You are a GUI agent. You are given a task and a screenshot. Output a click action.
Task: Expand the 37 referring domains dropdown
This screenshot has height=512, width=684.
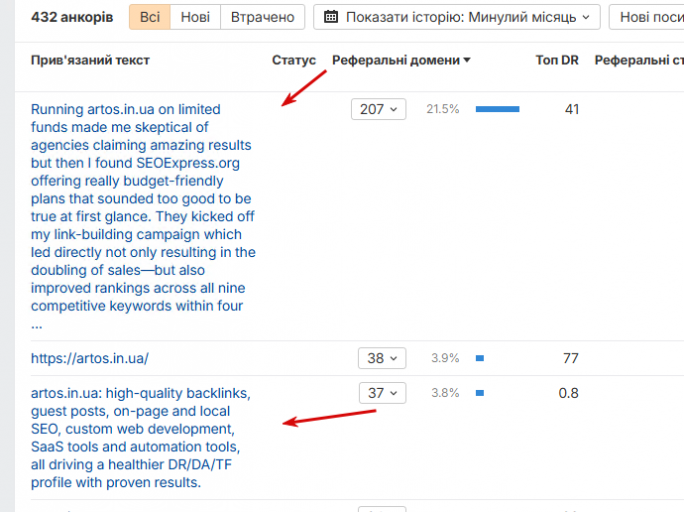(x=383, y=393)
